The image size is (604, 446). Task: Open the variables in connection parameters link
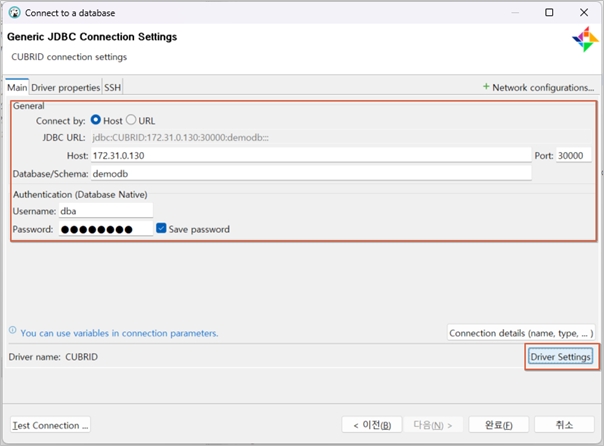coord(119,333)
